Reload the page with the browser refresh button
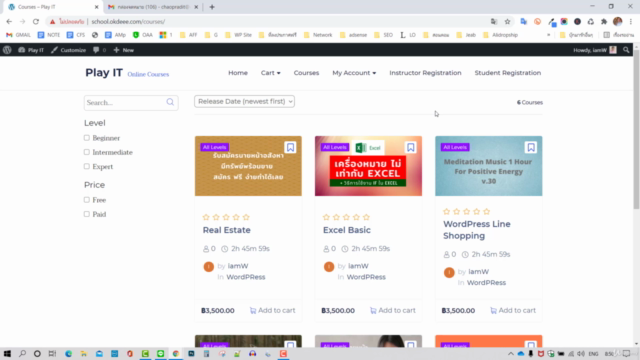The image size is (640, 360). click(36, 21)
